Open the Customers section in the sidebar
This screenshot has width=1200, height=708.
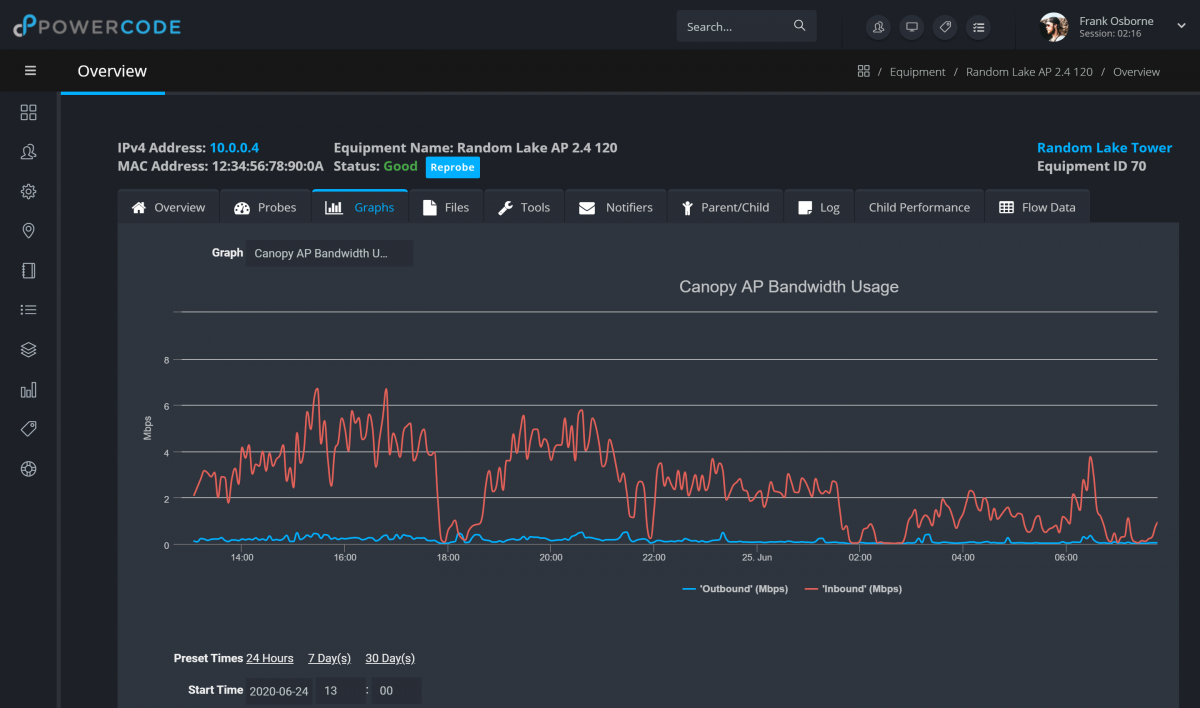coord(28,151)
